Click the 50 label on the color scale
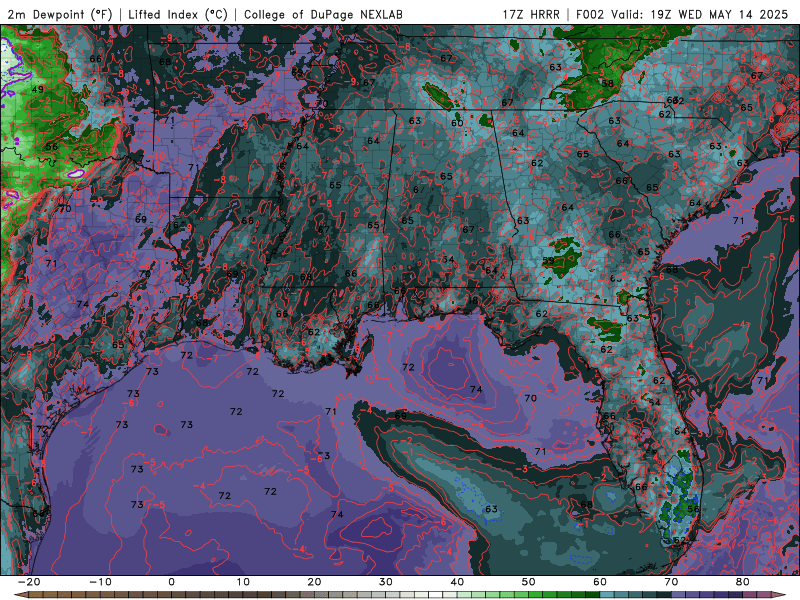Screen dimensions: 800x600 (529, 582)
